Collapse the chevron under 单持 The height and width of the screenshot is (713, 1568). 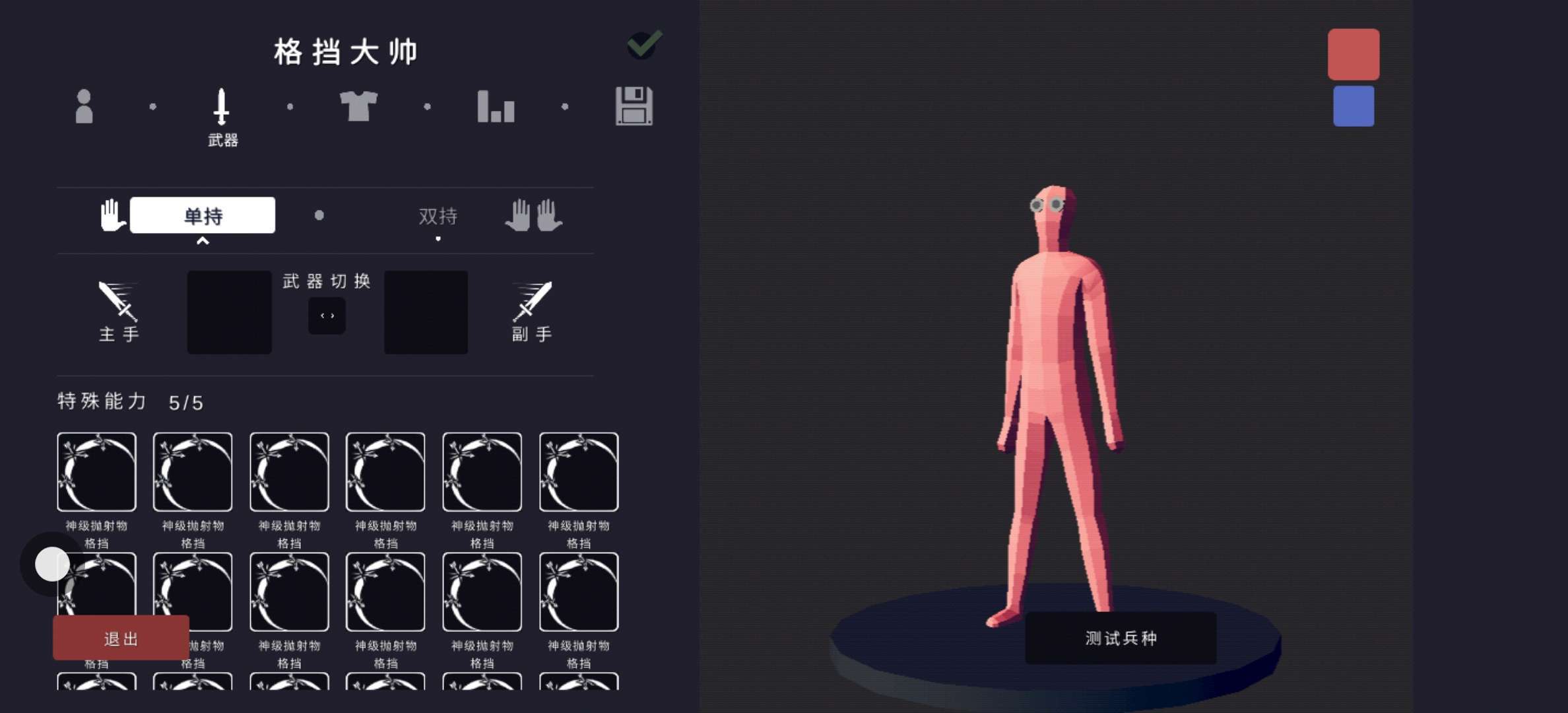pyautogui.click(x=203, y=241)
